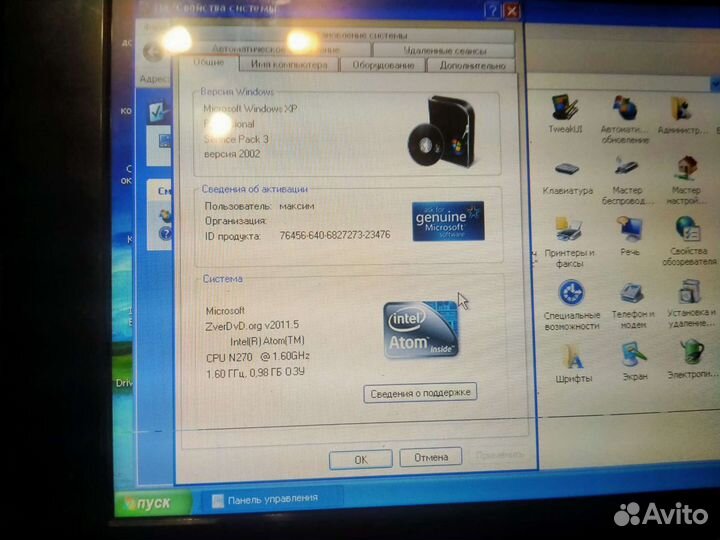Select Панель управления taskbar button
This screenshot has width=720, height=540.
click(x=272, y=499)
